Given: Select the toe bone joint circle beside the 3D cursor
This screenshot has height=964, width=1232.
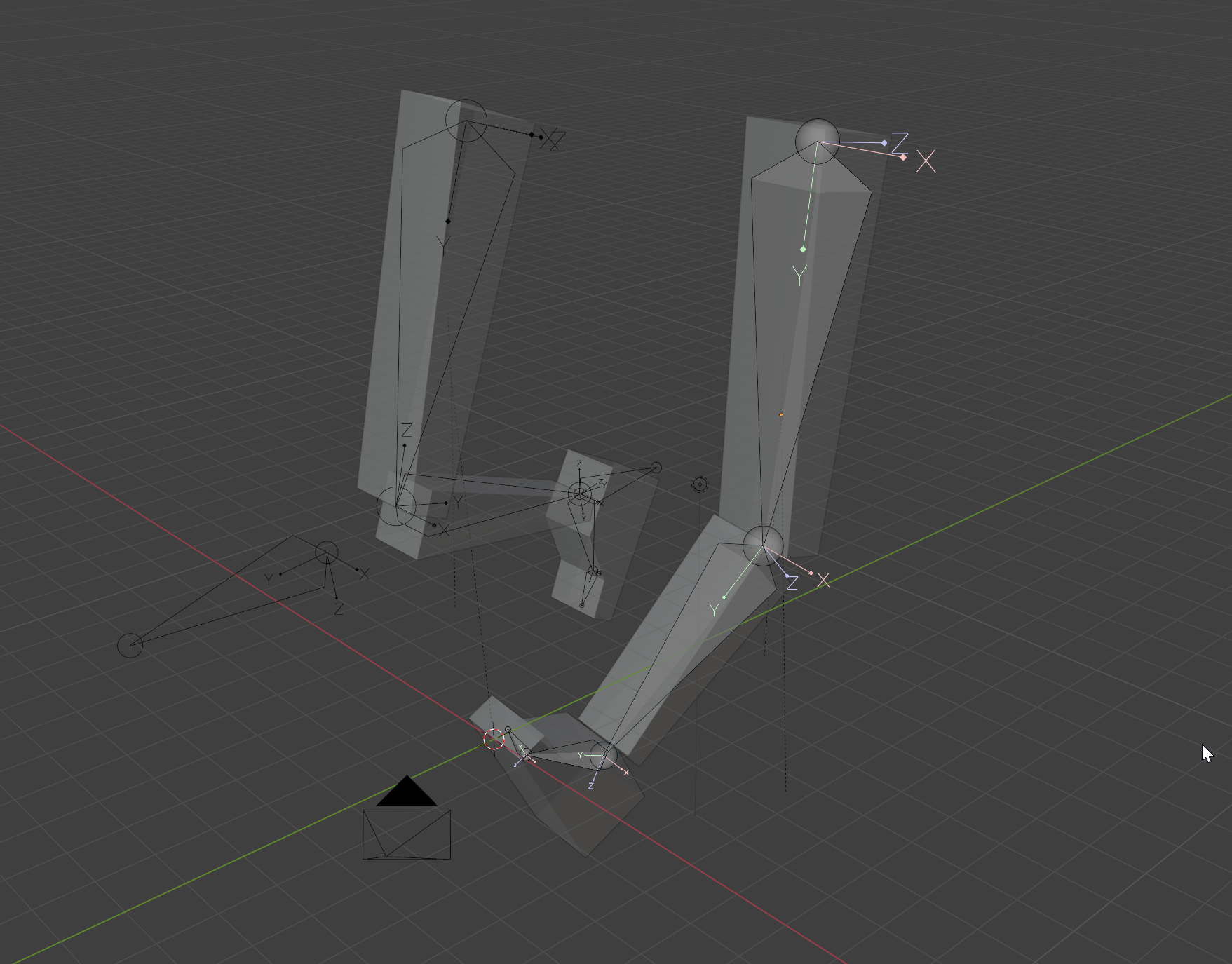Looking at the screenshot, I should click(x=508, y=730).
